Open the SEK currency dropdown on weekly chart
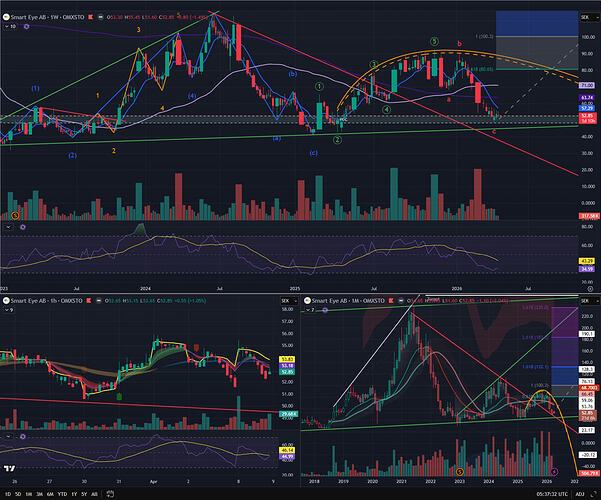 585,17
